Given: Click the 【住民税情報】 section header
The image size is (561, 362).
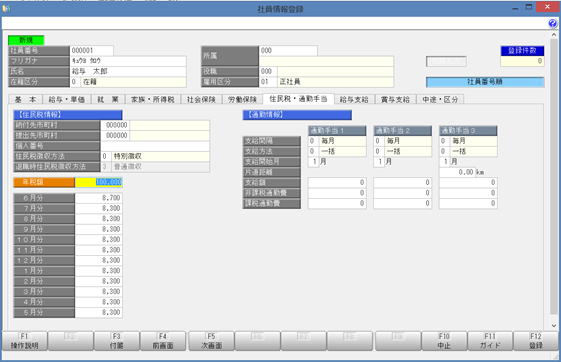Looking at the screenshot, I should point(68,115).
